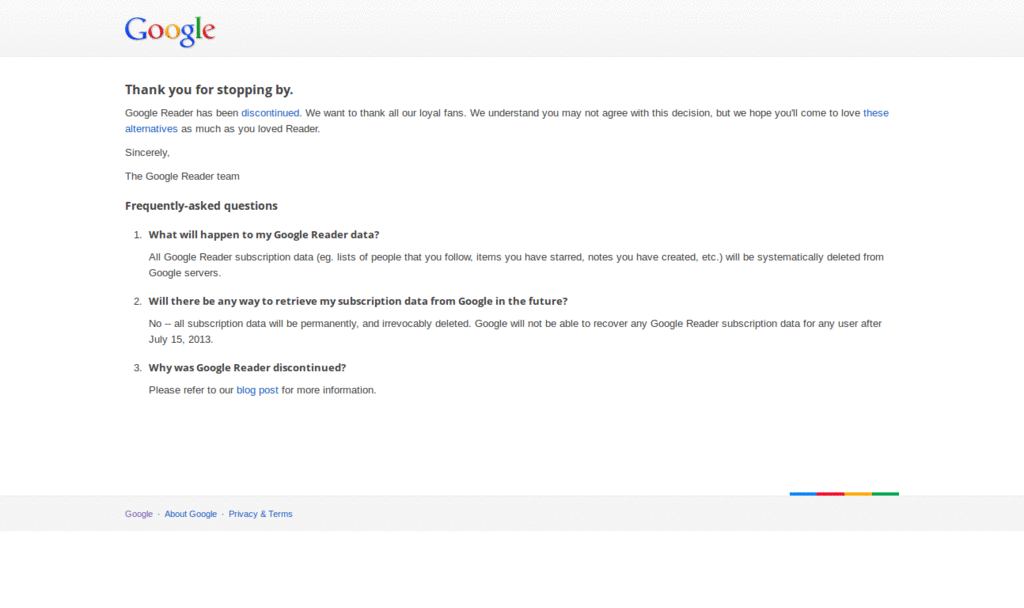Open the 'About Google' footer link

pos(190,514)
